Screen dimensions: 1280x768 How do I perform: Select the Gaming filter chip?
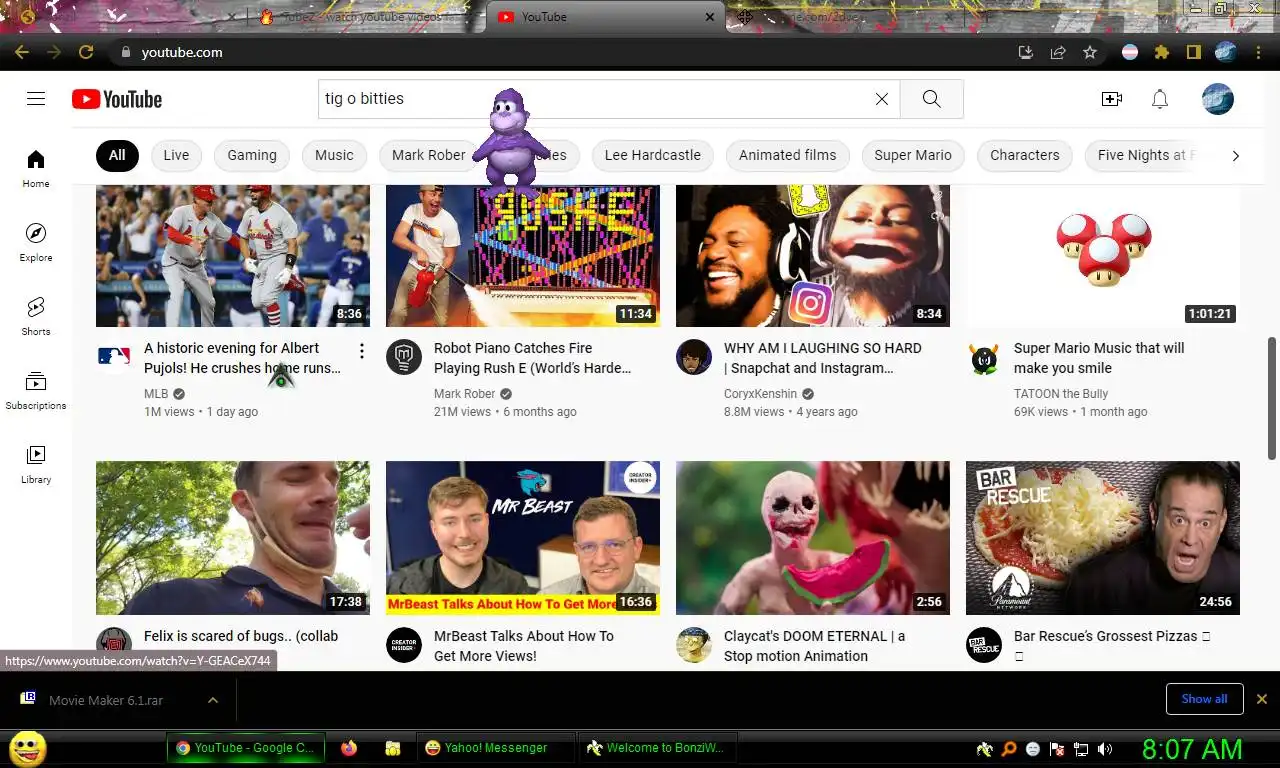[252, 155]
